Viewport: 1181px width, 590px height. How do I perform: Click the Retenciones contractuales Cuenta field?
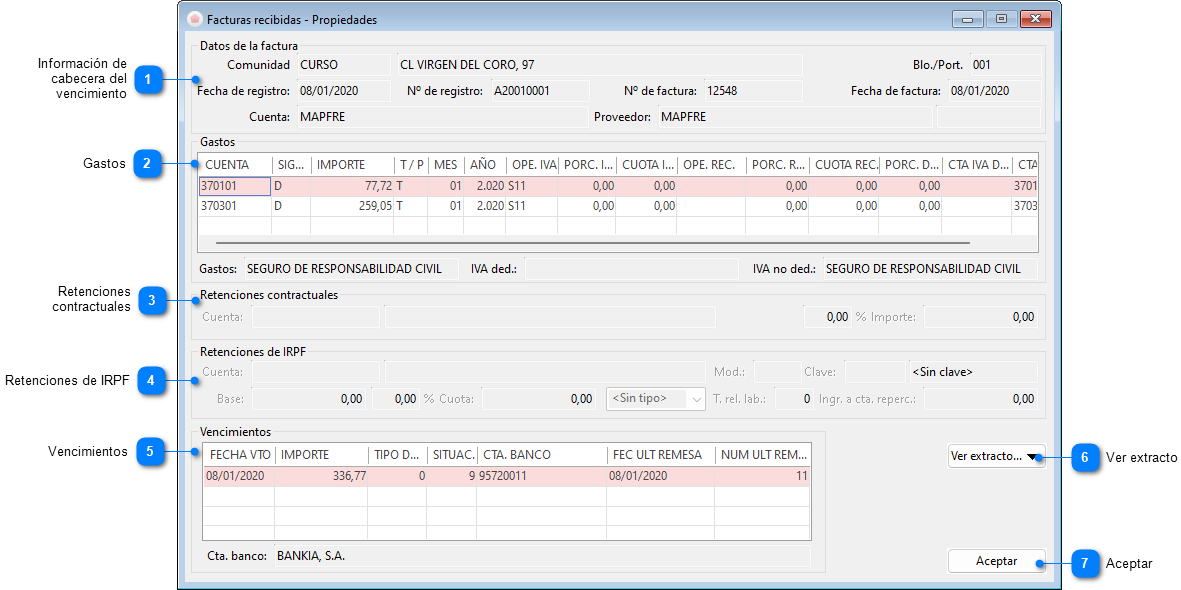[x=316, y=317]
